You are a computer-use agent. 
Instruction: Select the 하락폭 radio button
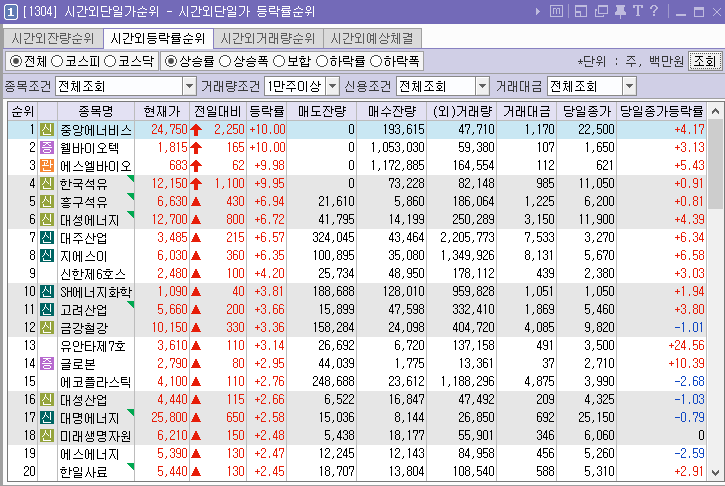pos(376,61)
